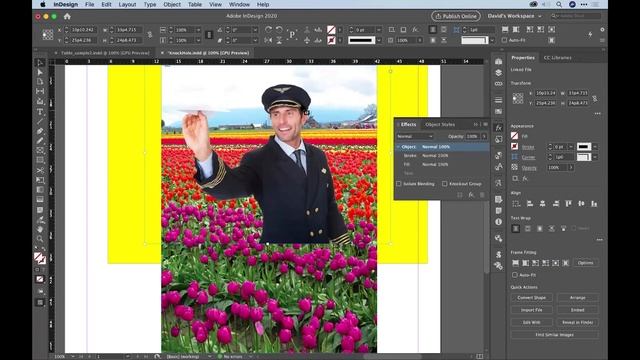Screen dimensions: 640x360
Task: Click the fx button at Effects panel bottom
Action: tap(471, 195)
